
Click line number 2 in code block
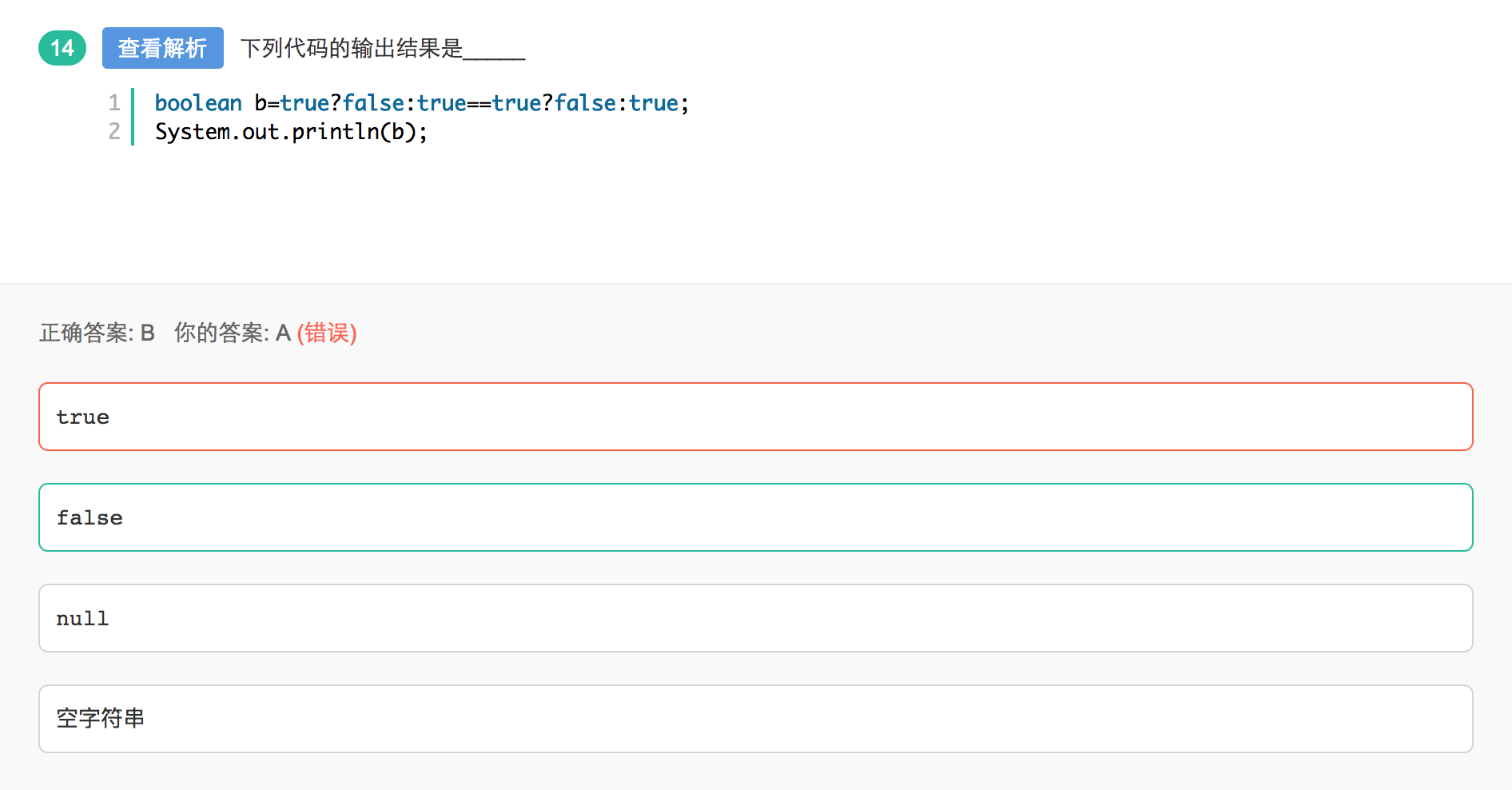point(114,131)
